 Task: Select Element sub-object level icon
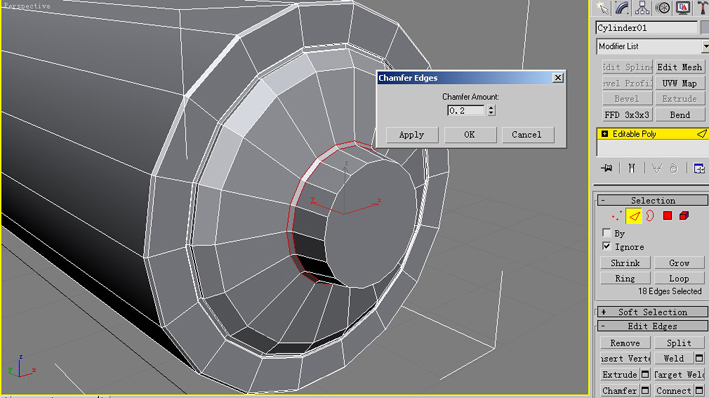click(684, 216)
